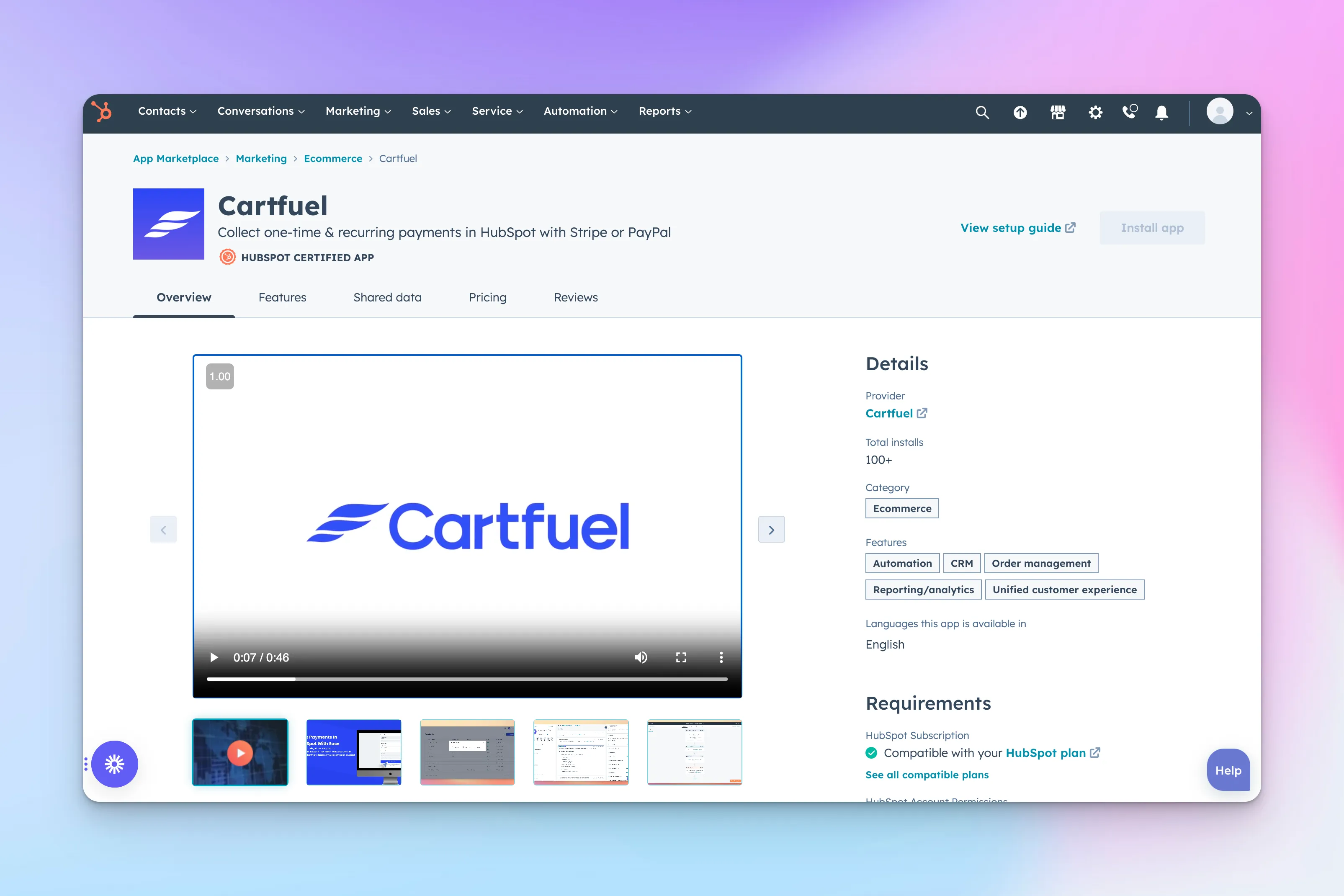Select the video thumbnail with play icon
This screenshot has height=896, width=1344.
pos(240,752)
